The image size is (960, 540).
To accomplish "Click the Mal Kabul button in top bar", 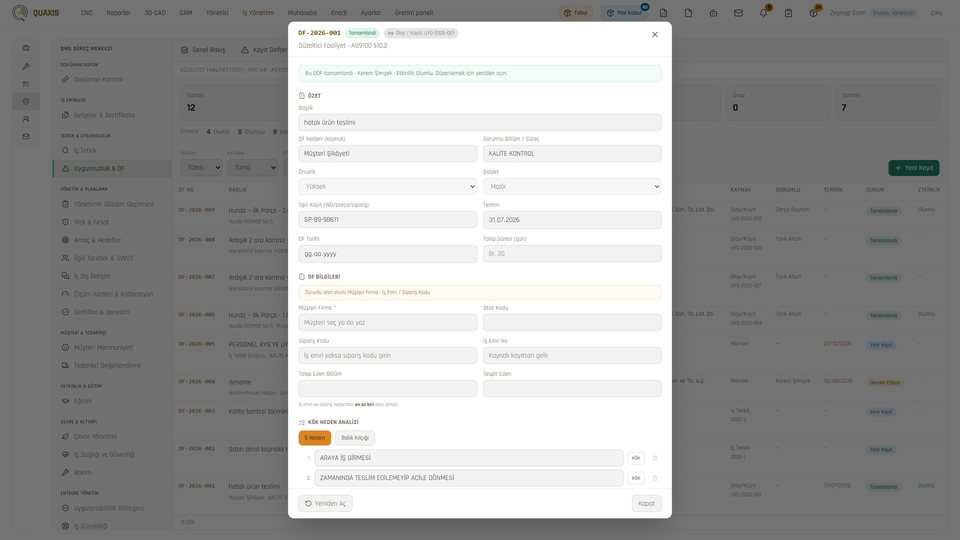I will (624, 13).
